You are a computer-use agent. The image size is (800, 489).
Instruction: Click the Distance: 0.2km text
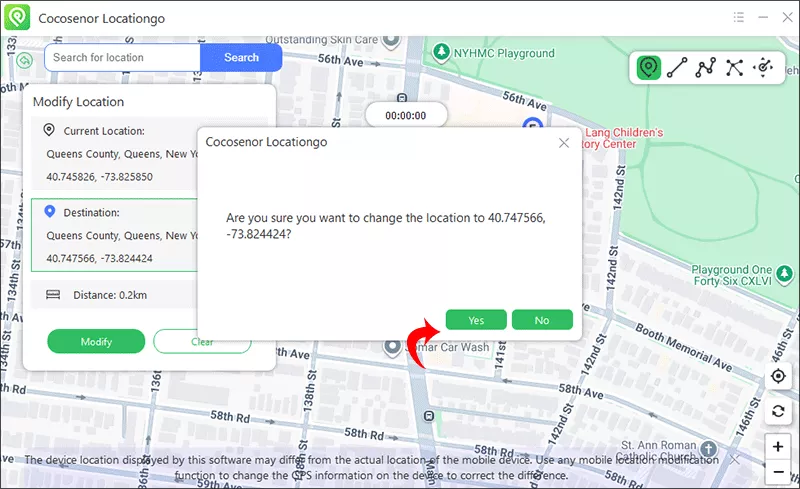pos(110,295)
